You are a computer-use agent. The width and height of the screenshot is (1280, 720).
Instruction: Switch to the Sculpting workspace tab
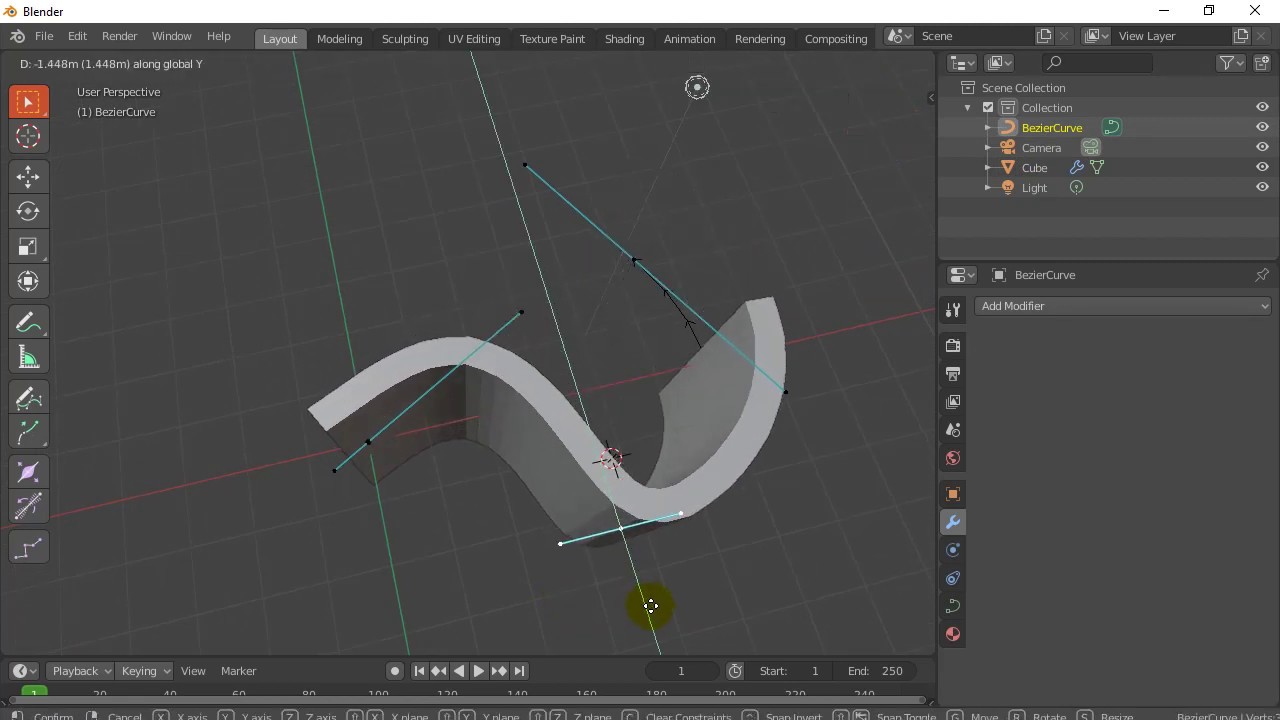[x=404, y=38]
